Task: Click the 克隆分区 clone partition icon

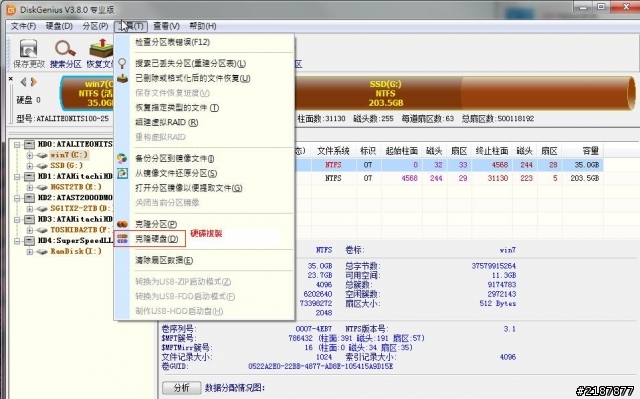Action: pos(122,224)
